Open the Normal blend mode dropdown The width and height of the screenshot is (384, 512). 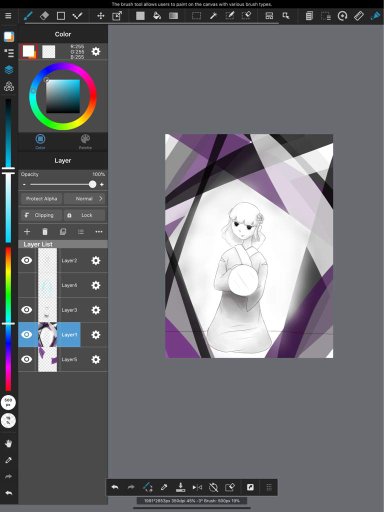point(84,199)
